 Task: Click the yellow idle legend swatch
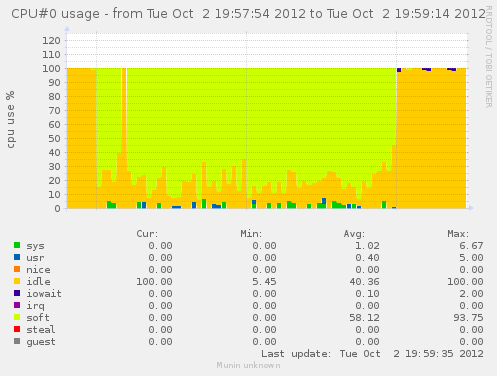(17, 281)
